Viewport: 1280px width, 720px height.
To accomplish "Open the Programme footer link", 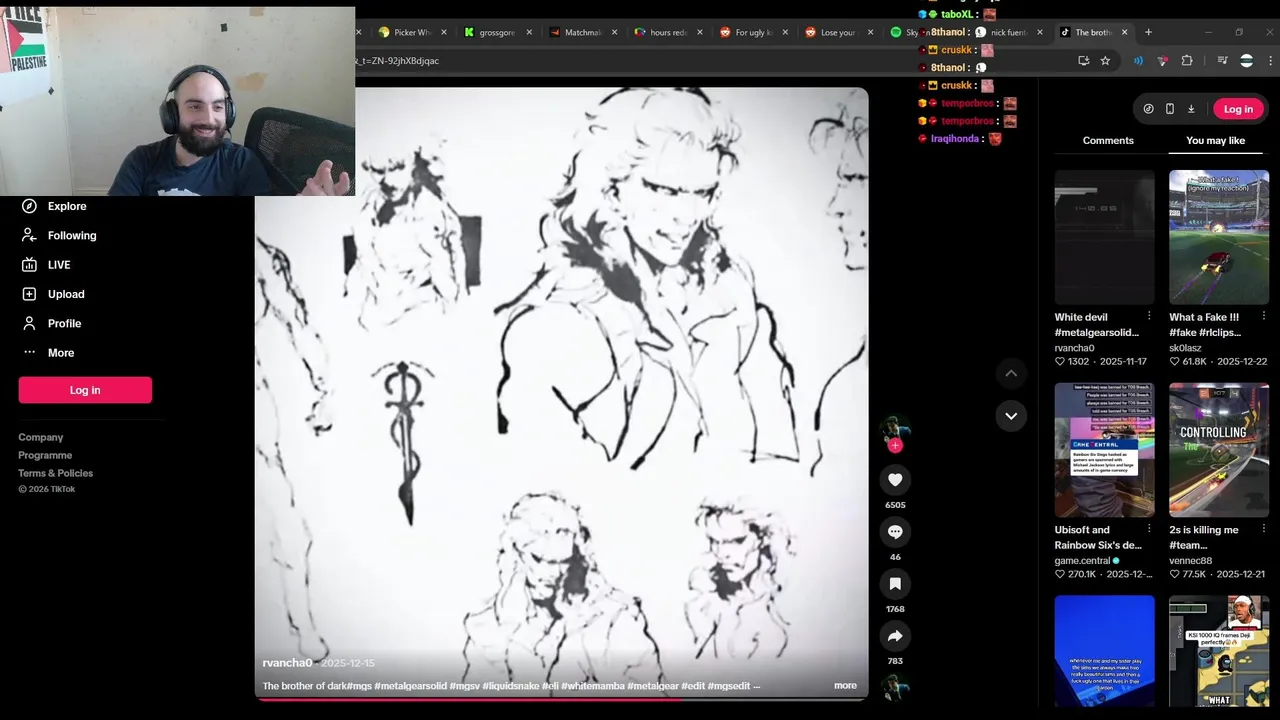I will (x=45, y=455).
